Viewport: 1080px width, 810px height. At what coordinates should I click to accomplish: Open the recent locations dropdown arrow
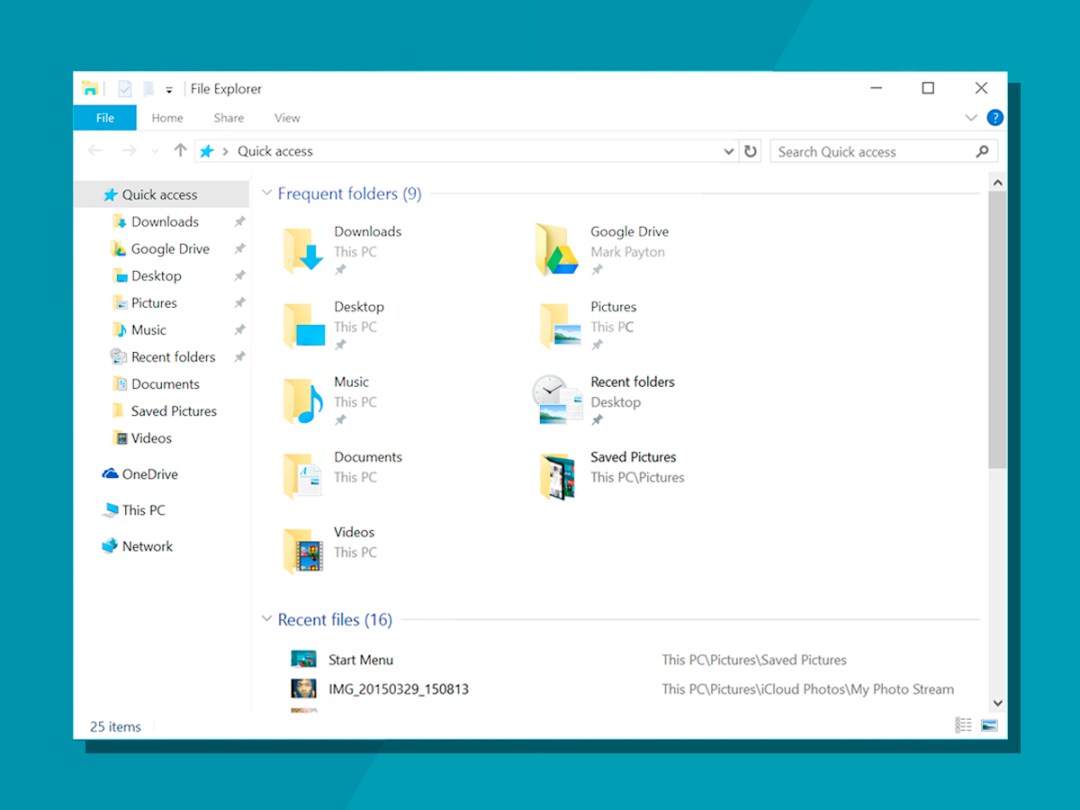(155, 152)
